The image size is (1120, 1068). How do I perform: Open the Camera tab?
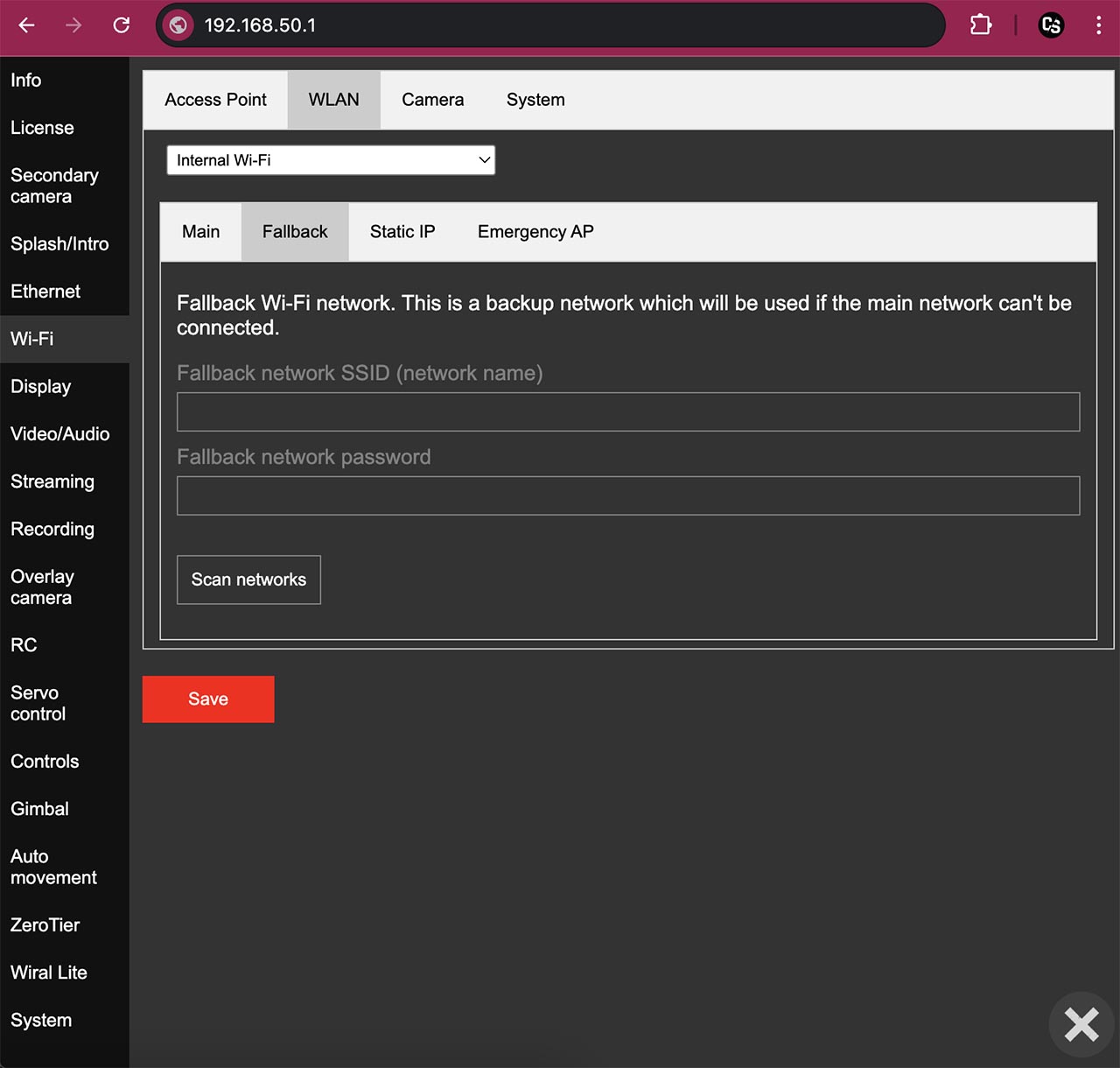[x=432, y=100]
